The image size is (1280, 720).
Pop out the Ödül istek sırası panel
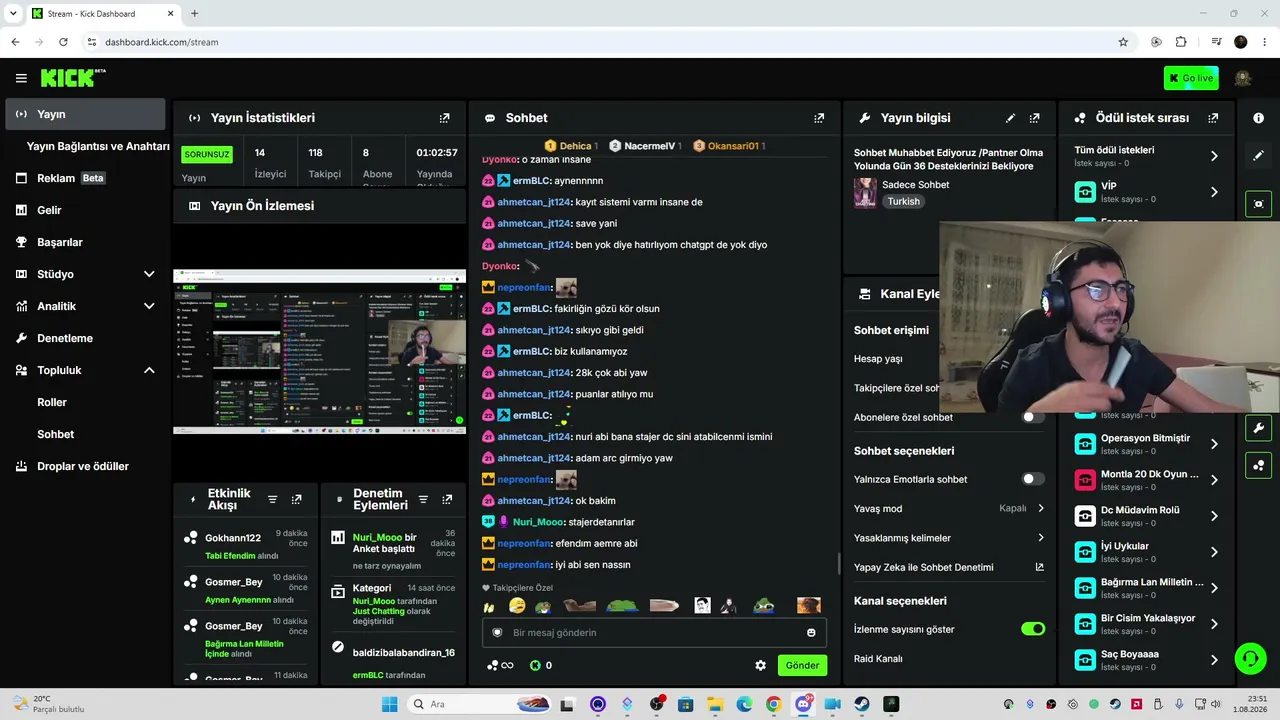[1213, 118]
